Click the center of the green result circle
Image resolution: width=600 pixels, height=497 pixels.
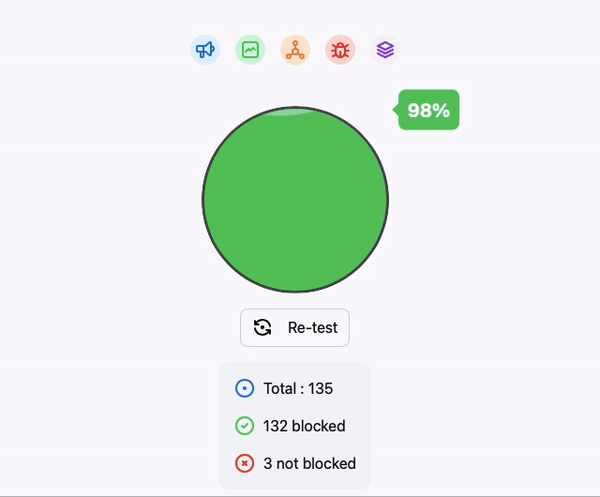click(295, 199)
